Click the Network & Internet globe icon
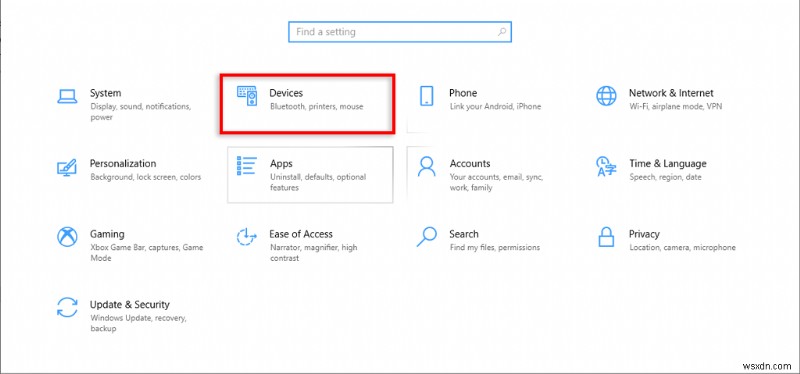800x374 pixels. [606, 96]
